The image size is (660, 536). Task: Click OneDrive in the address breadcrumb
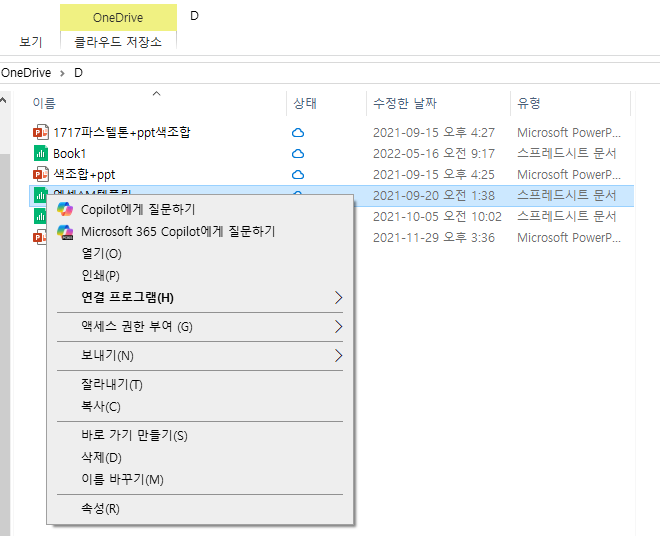point(26,73)
